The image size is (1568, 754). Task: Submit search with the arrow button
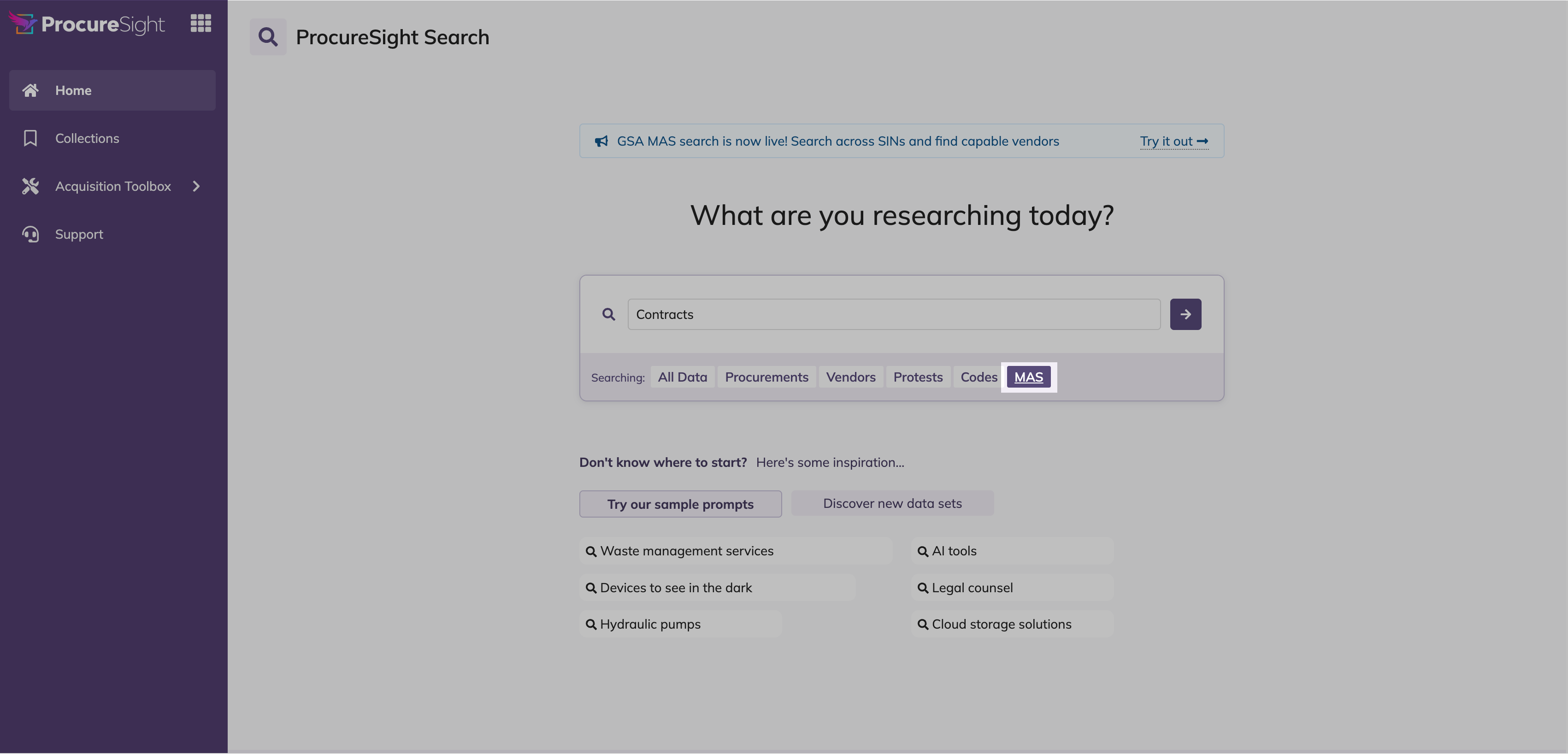pyautogui.click(x=1185, y=314)
